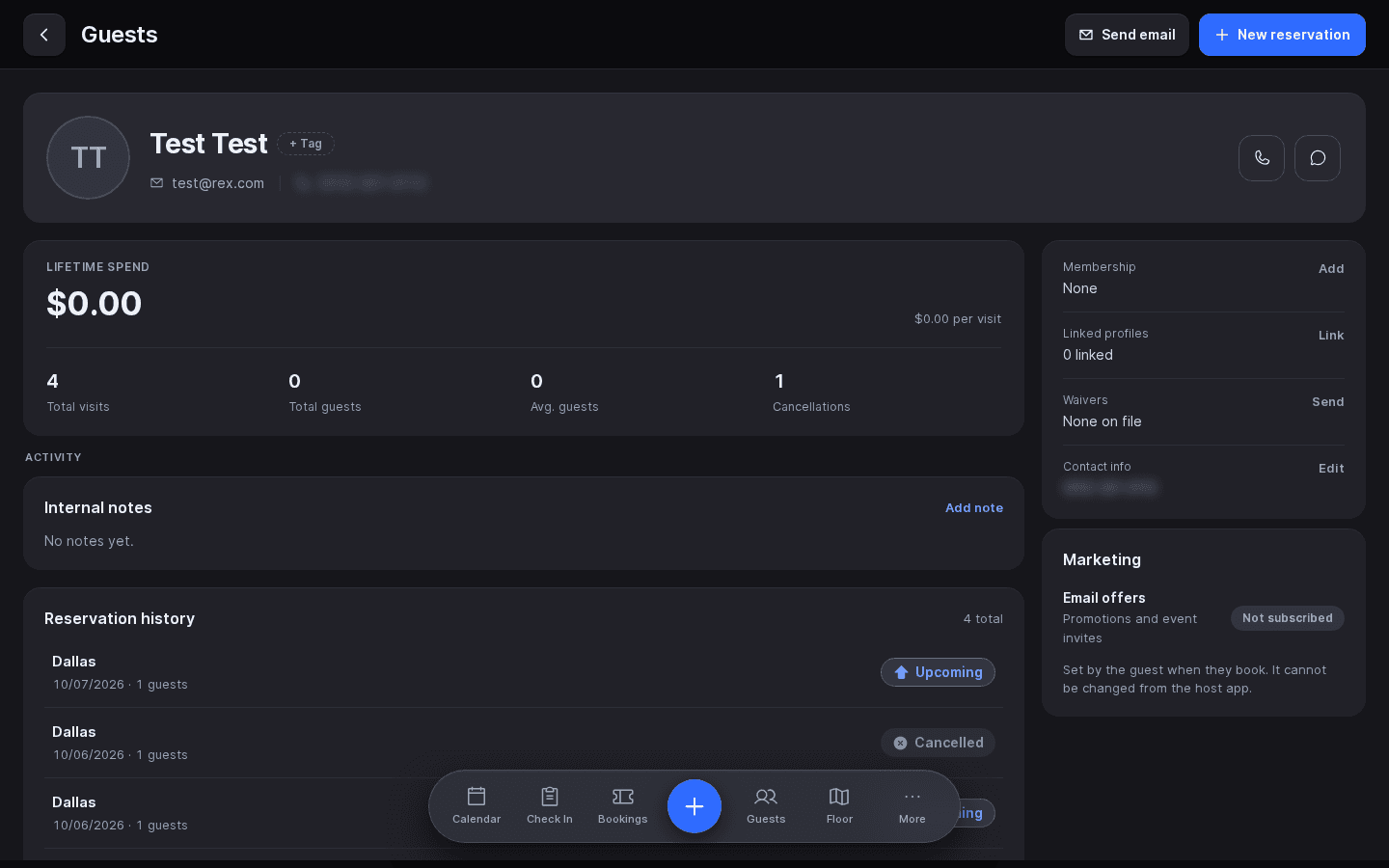The width and height of the screenshot is (1389, 868).
Task: Open Check In from the bottom nav
Action: (550, 806)
